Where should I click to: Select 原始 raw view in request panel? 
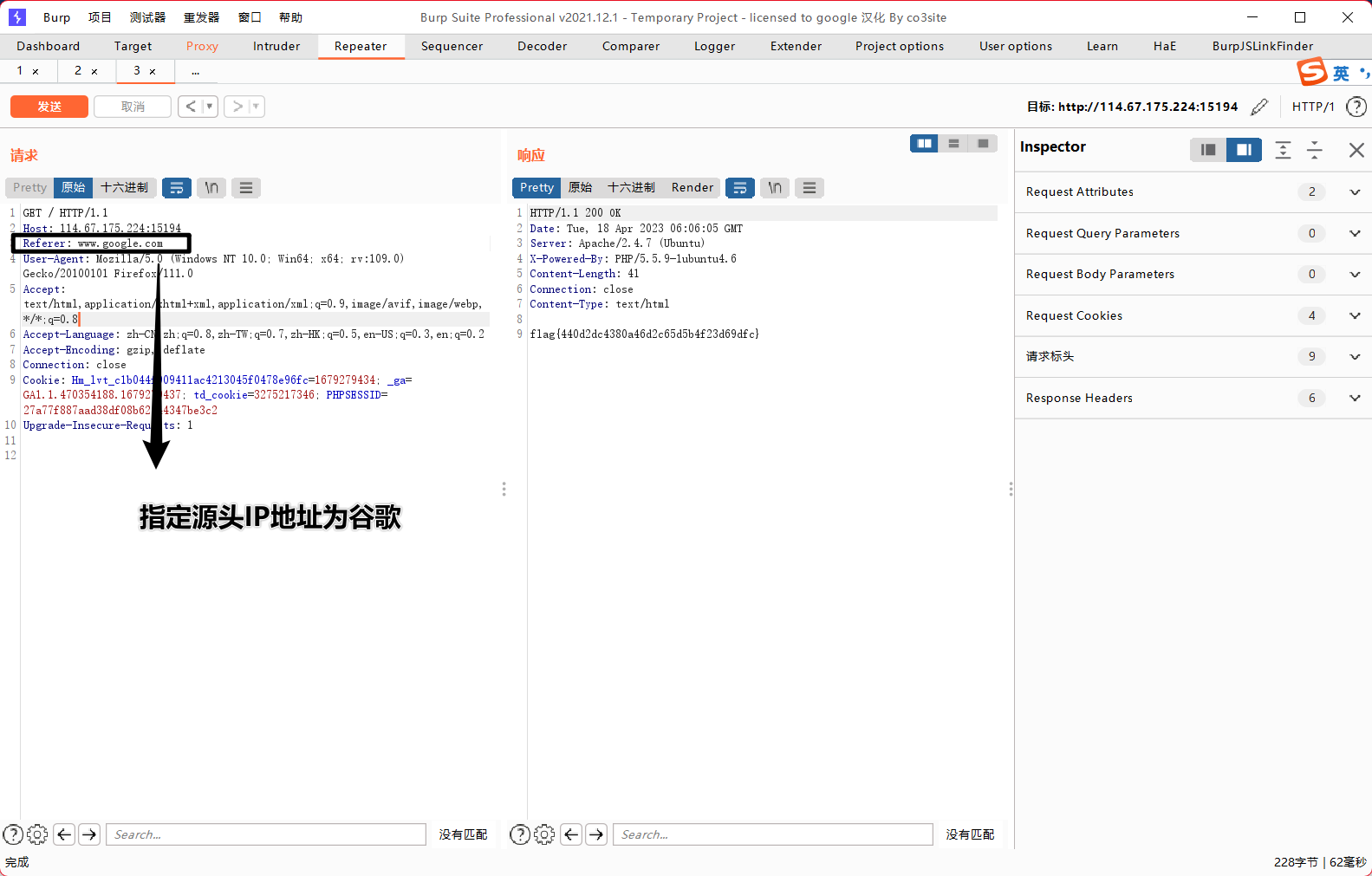pos(73,188)
